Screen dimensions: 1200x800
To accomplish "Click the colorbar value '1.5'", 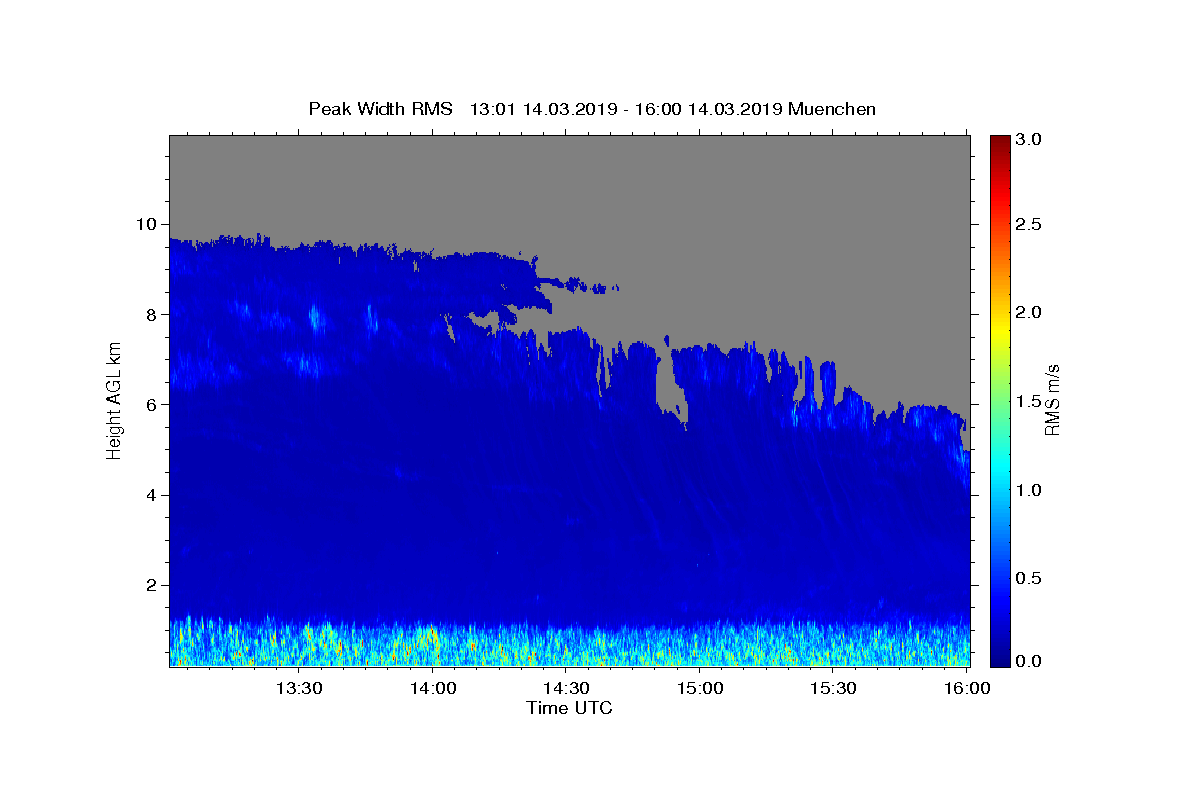I will (x=1029, y=401).
